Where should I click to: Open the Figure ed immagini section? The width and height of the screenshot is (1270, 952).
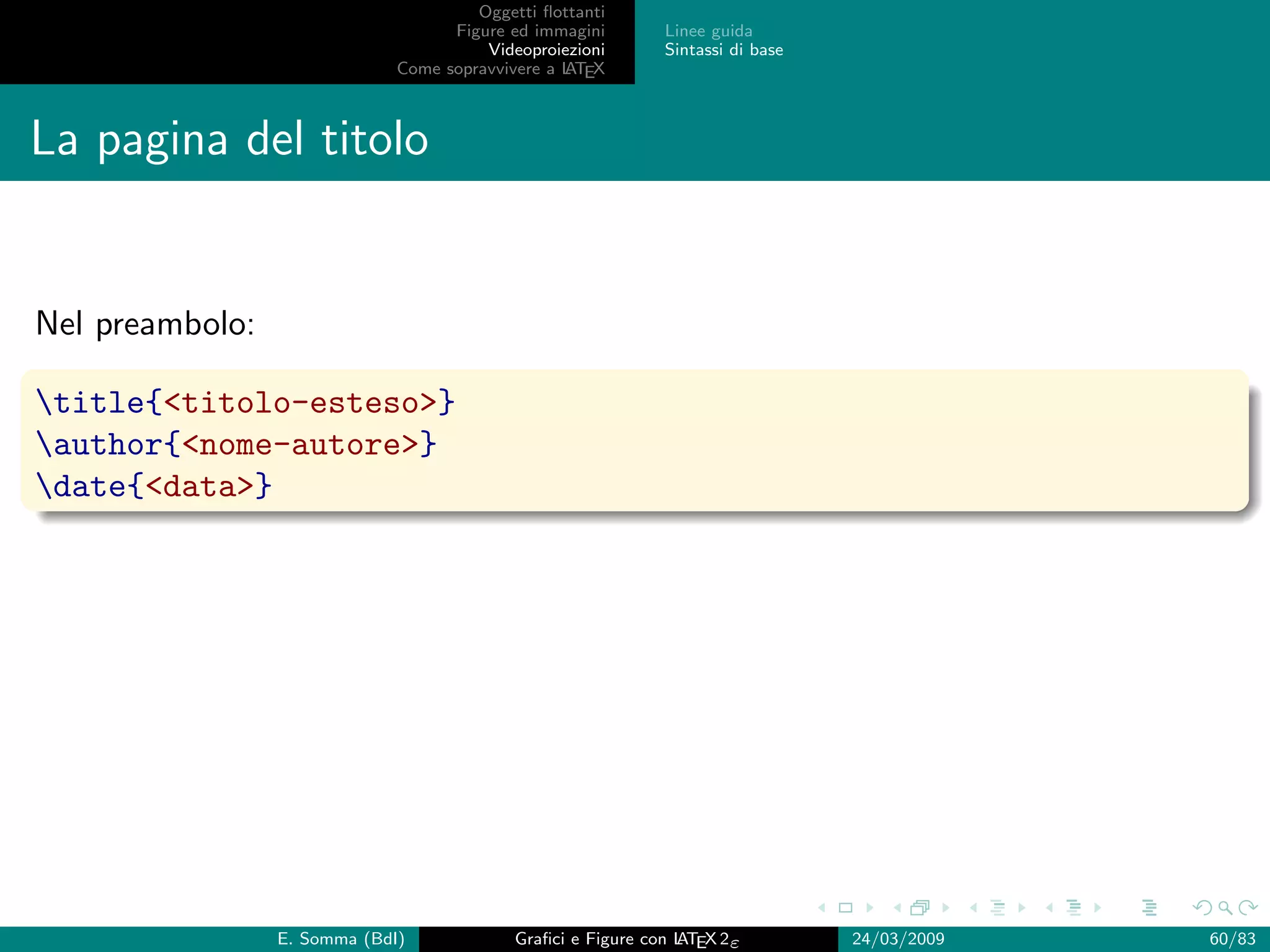(x=531, y=31)
